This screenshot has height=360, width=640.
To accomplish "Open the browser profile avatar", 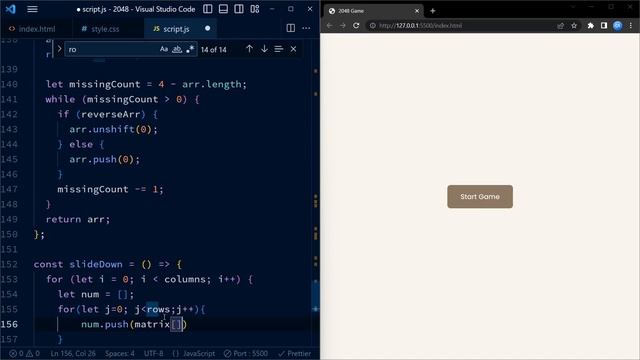I will coord(618,26).
